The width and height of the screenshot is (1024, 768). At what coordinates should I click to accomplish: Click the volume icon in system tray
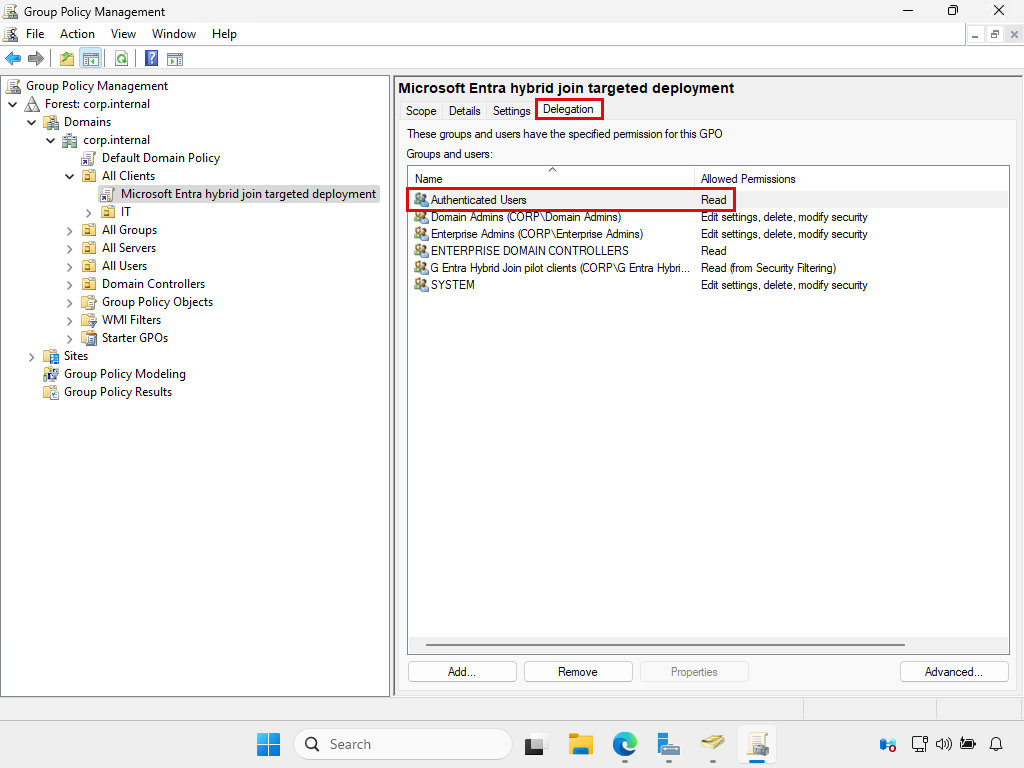coord(944,744)
